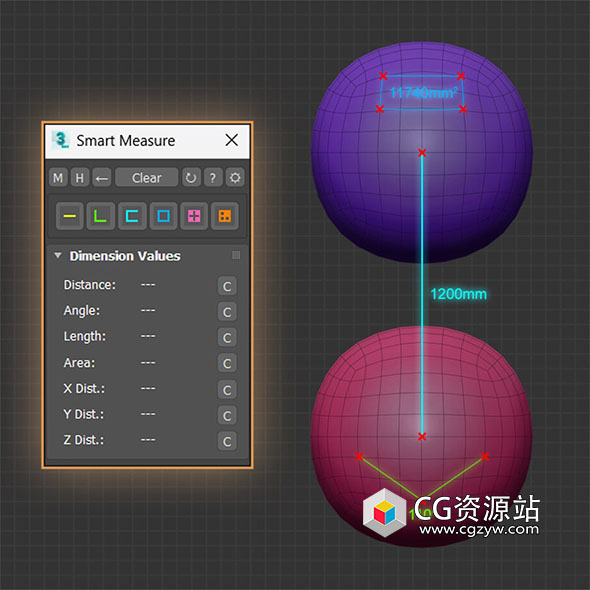Select the yellow distance line tool
Image resolution: width=590 pixels, height=590 pixels.
[70, 216]
